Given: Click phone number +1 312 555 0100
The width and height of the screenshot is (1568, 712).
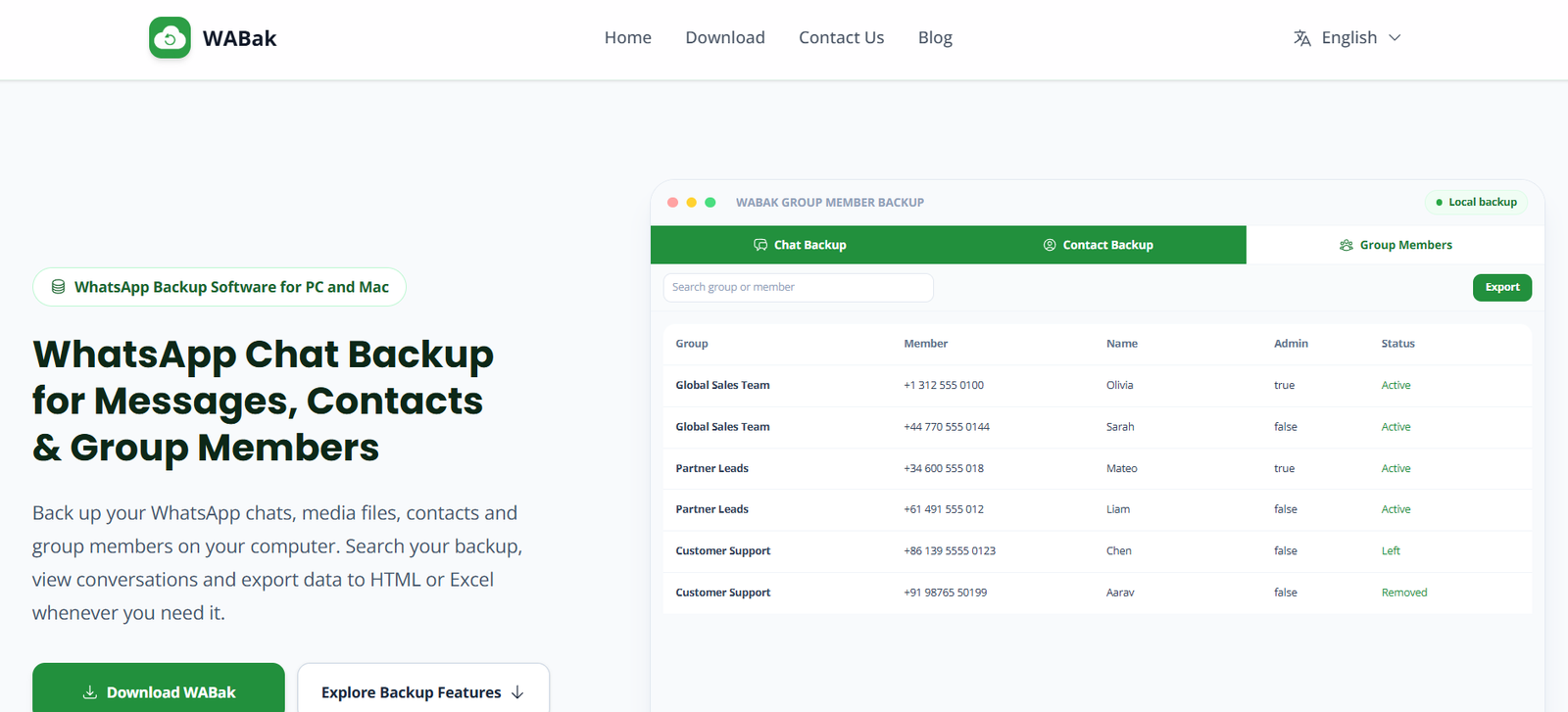Looking at the screenshot, I should pyautogui.click(x=944, y=386).
